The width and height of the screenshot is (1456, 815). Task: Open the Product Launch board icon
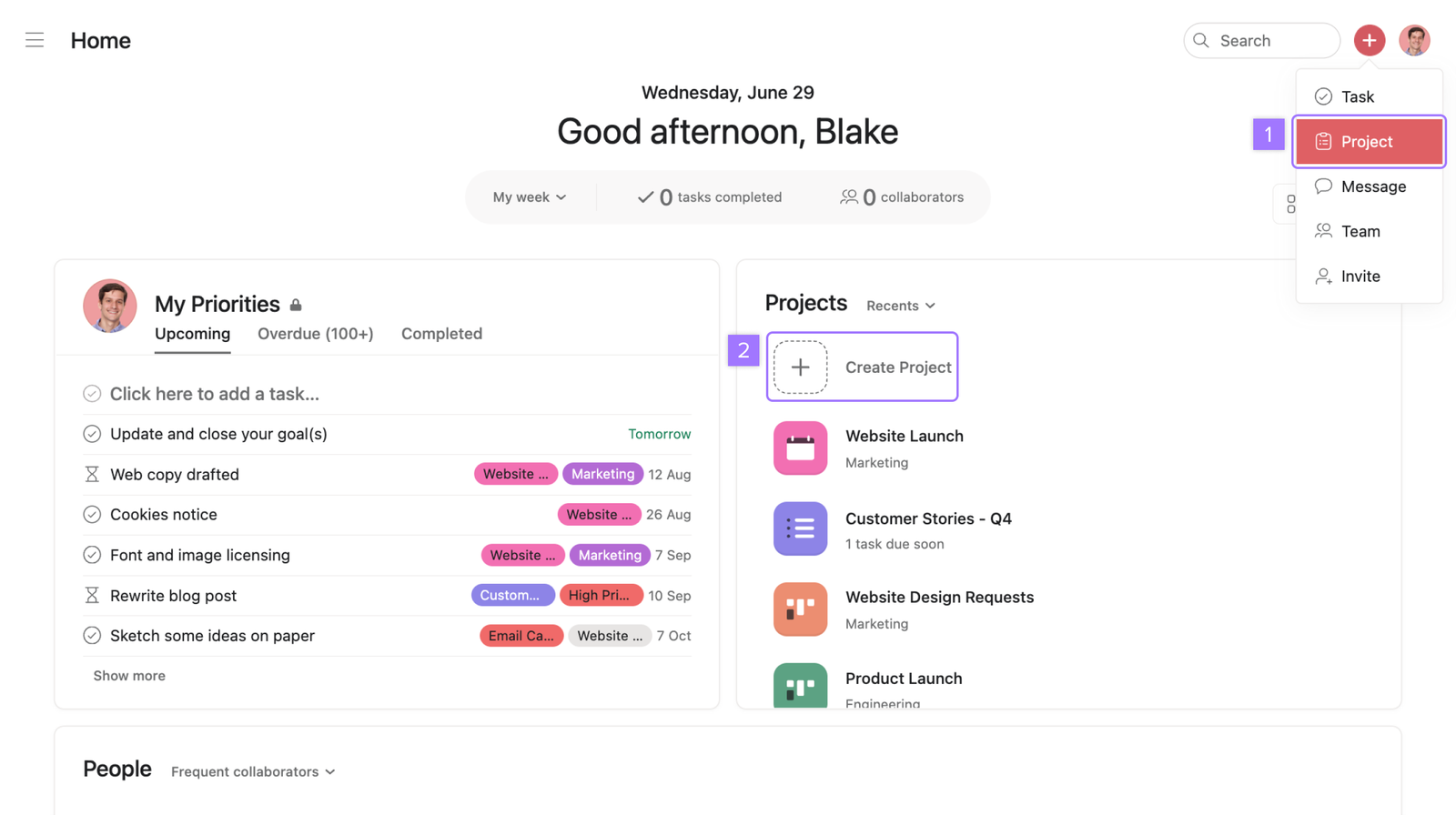(x=800, y=686)
